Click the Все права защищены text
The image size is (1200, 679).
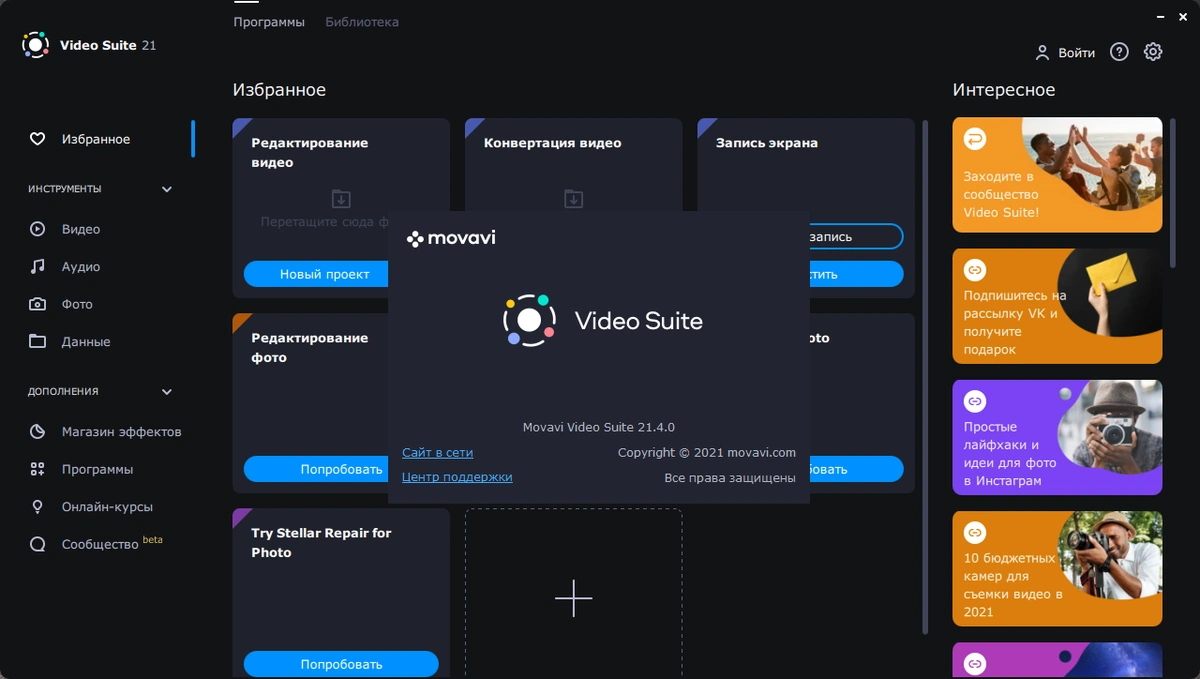(x=729, y=478)
